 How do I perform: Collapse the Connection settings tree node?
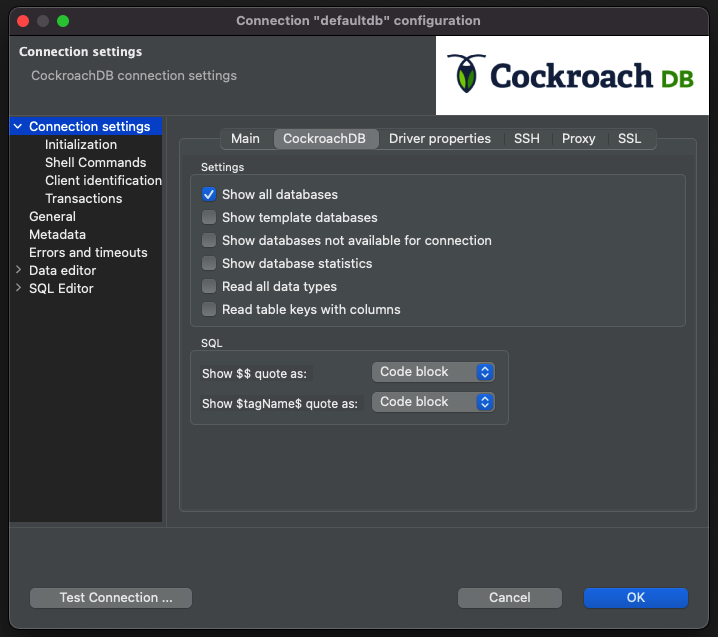(x=18, y=126)
